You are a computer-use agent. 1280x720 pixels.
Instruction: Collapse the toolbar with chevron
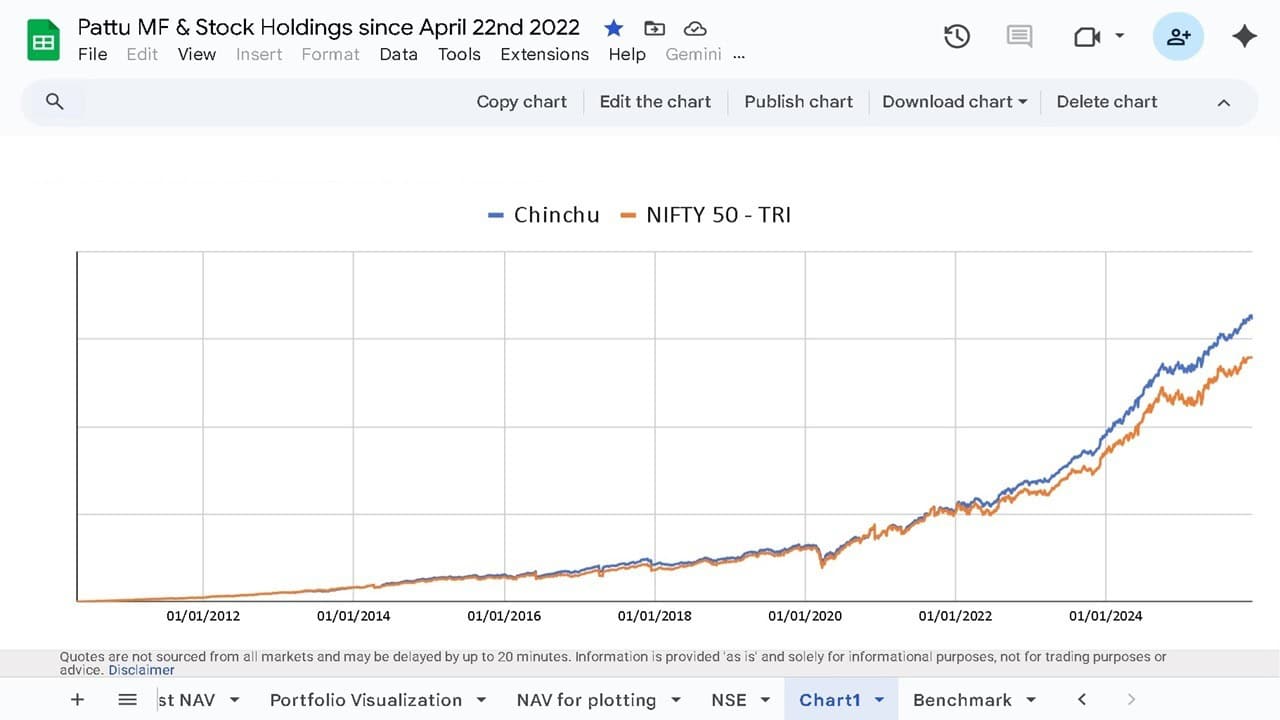click(x=1223, y=102)
